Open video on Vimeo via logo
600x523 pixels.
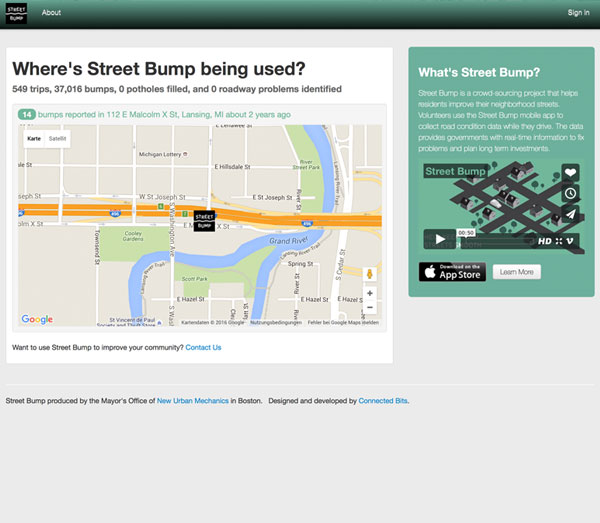point(570,241)
